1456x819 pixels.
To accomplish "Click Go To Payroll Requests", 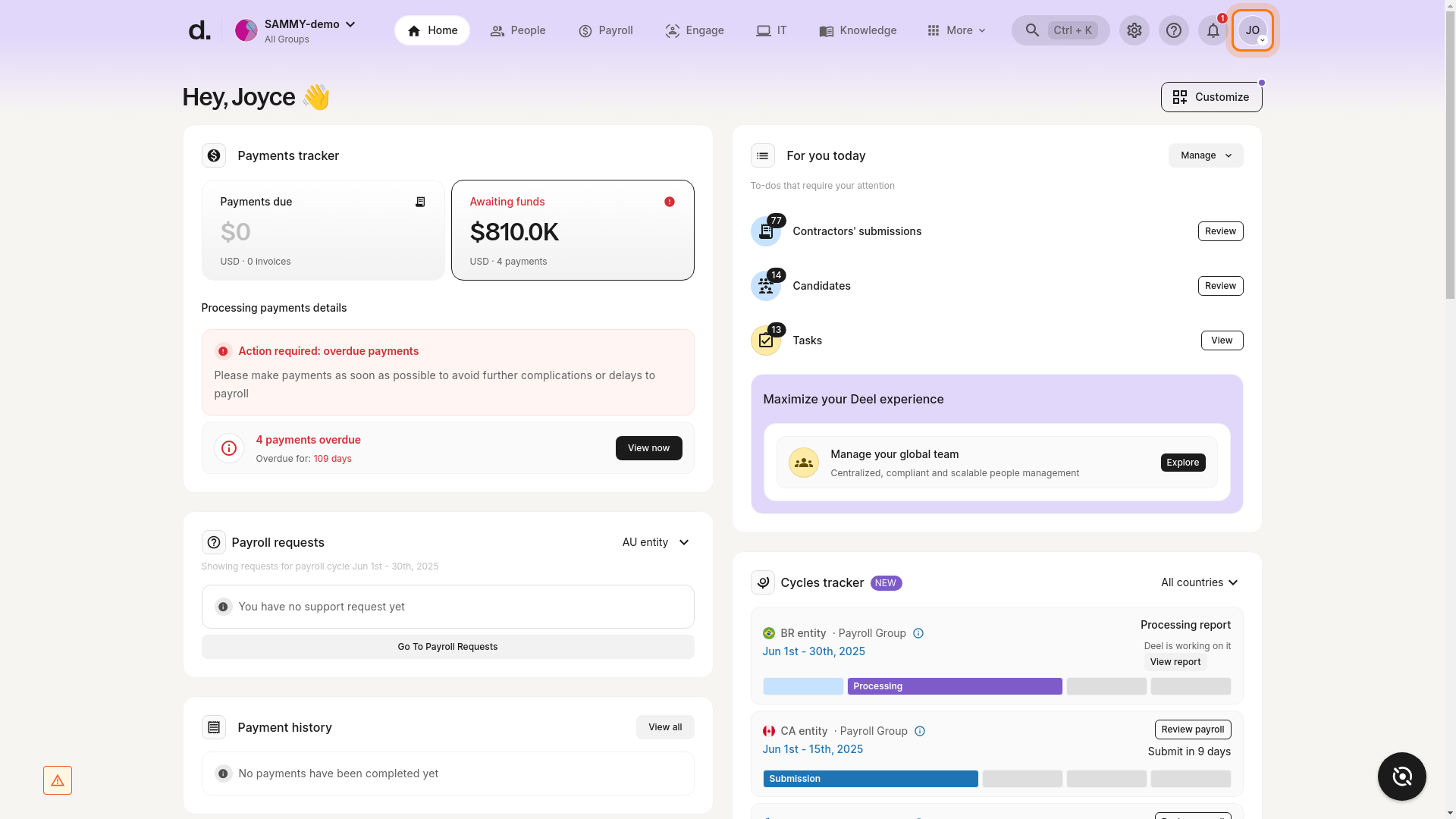I will click(x=447, y=647).
